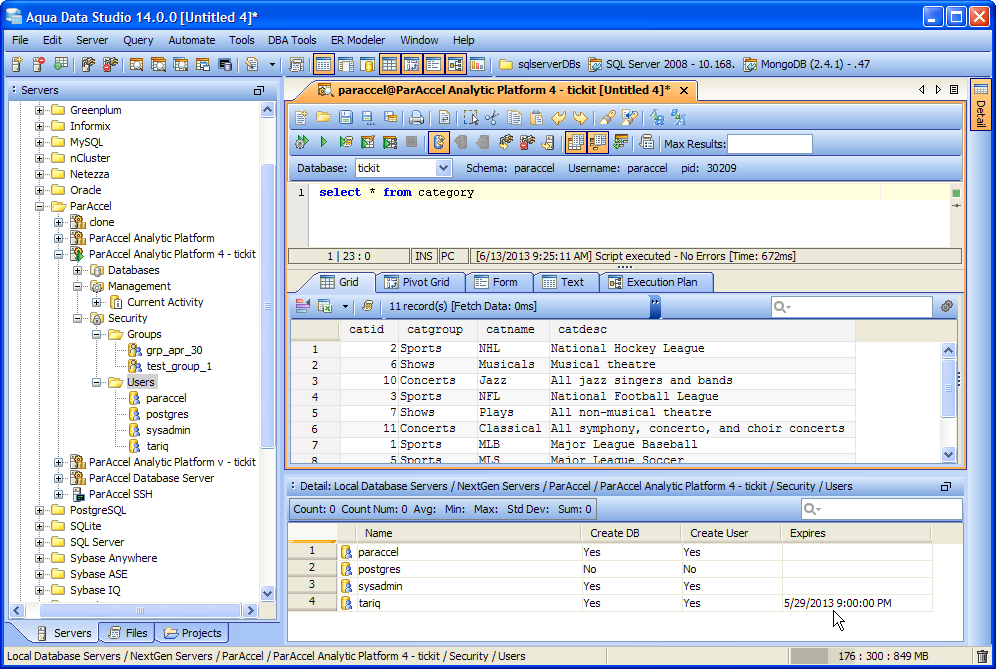The image size is (996, 669).
Task: Toggle the highlighted grid view button in main toolbar
Action: pos(389,64)
